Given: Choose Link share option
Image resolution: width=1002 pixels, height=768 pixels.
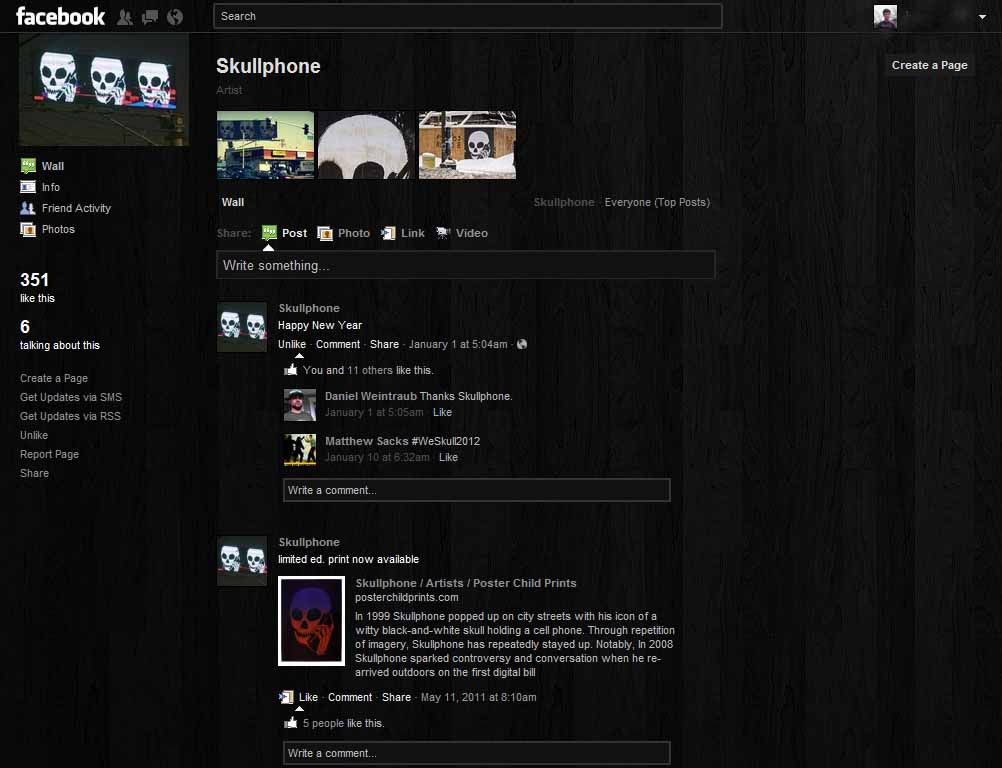Looking at the screenshot, I should 413,233.
